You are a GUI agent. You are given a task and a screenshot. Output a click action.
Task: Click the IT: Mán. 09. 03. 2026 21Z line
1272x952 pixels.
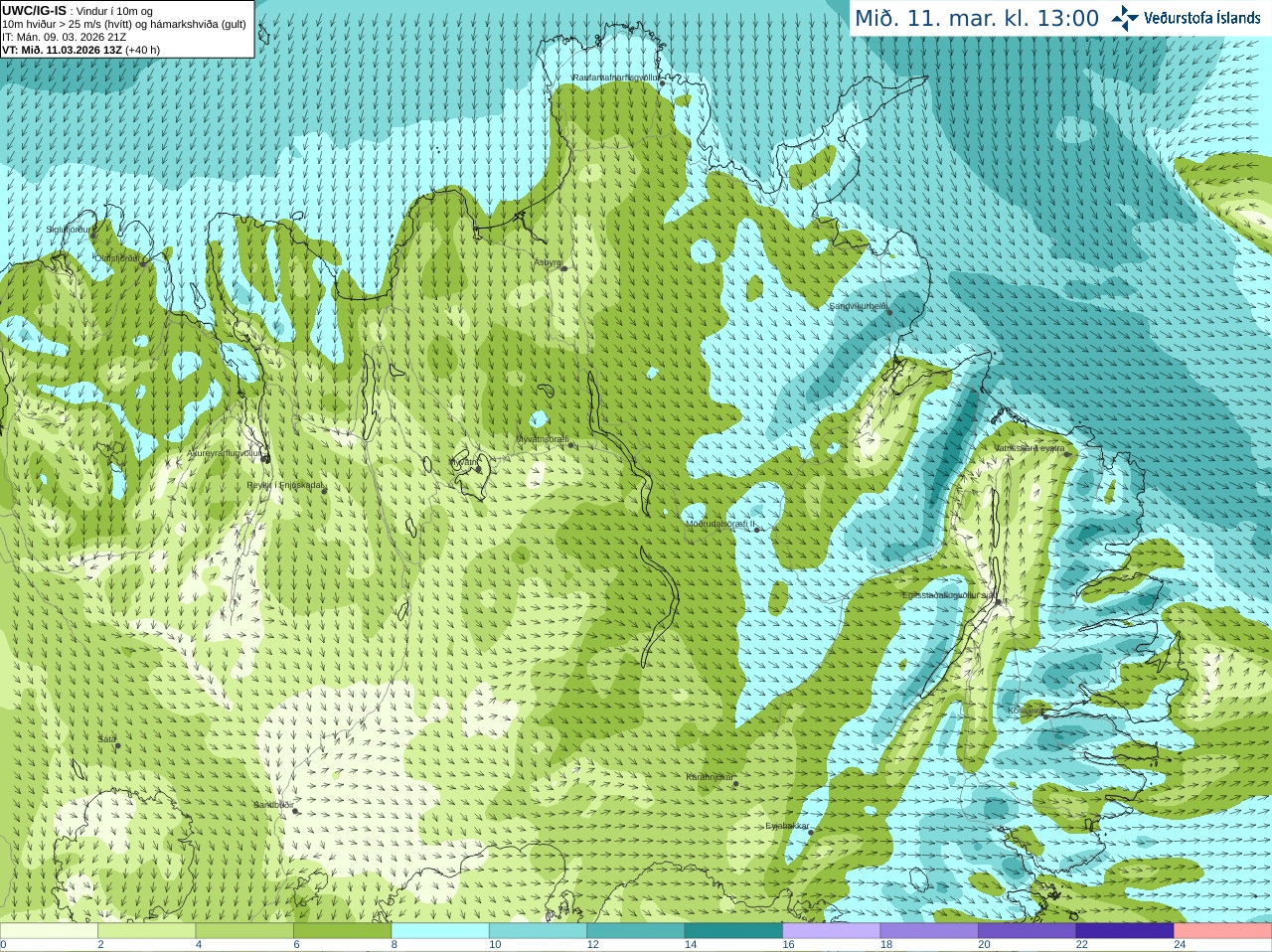[x=62, y=37]
